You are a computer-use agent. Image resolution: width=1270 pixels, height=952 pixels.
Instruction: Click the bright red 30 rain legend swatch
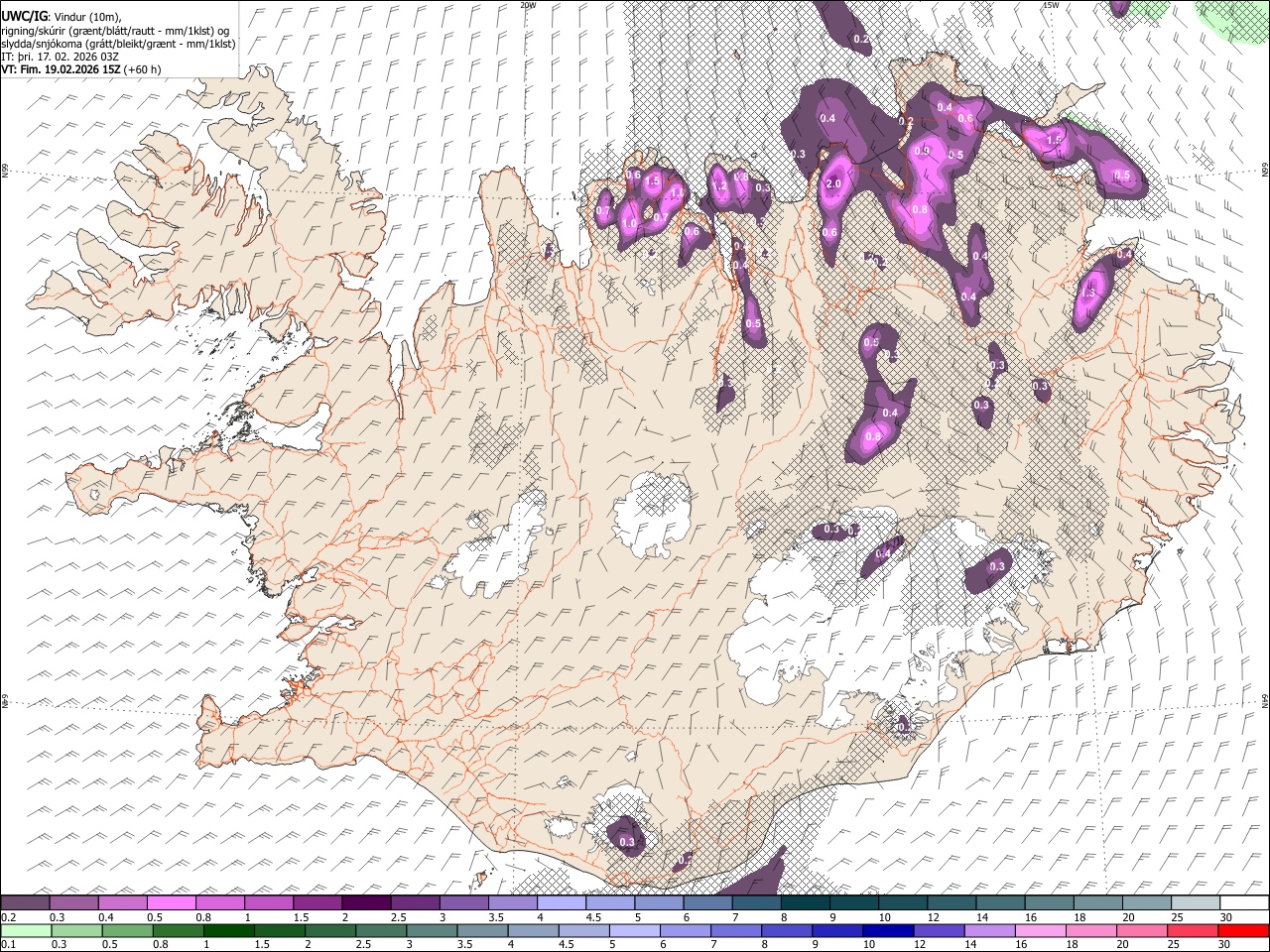[1244, 930]
